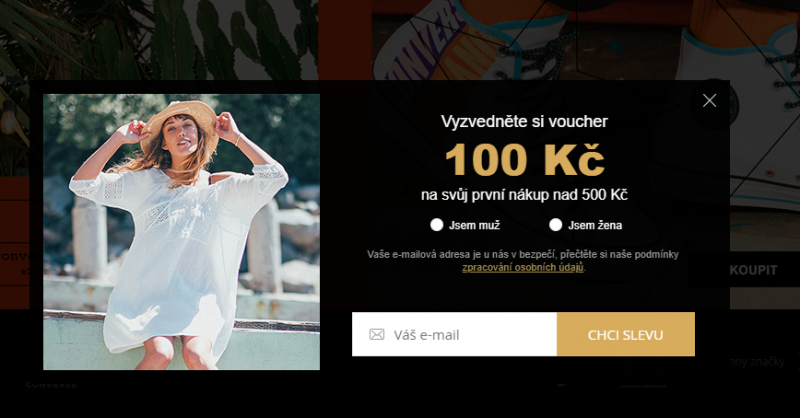Click the email privacy notice text
800x418 pixels.
pyautogui.click(x=522, y=261)
